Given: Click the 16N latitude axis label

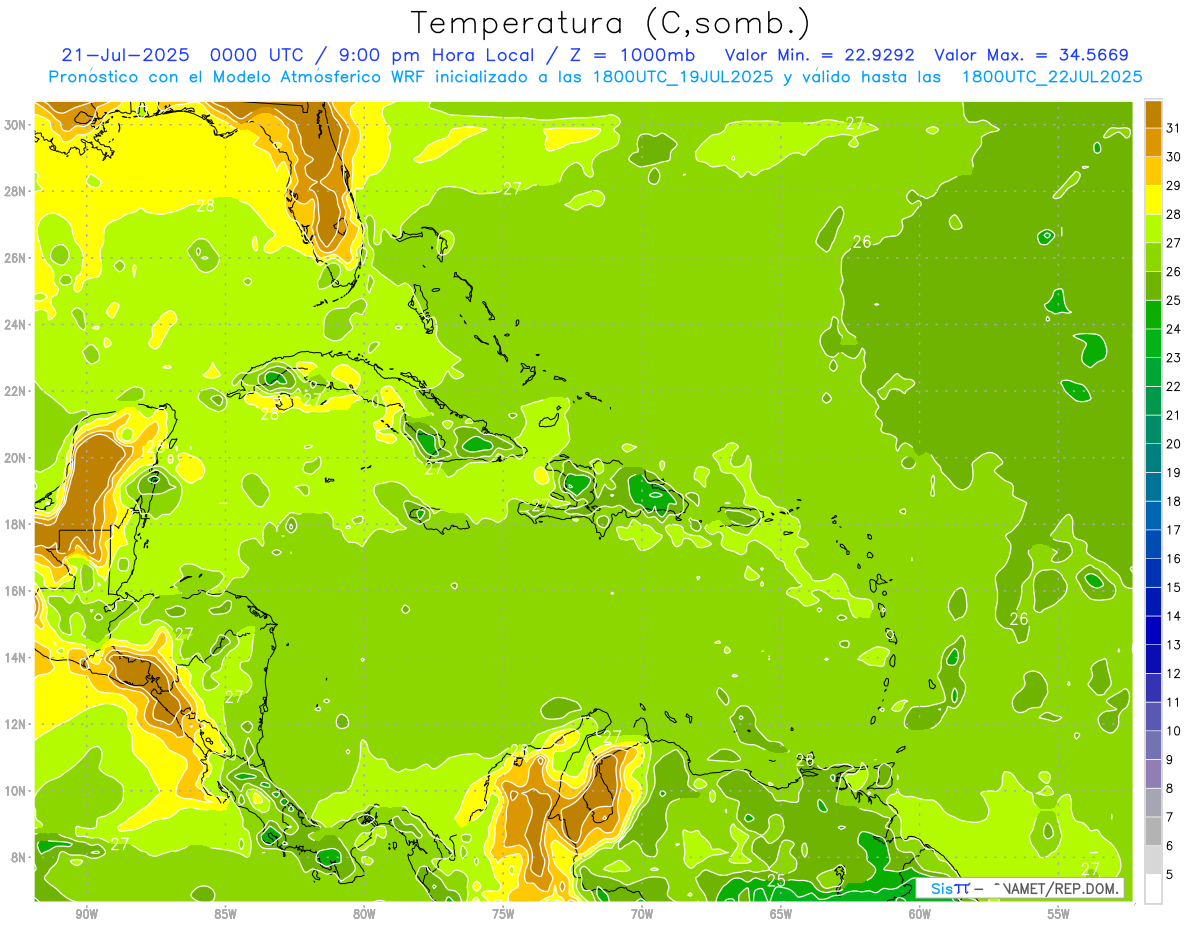Looking at the screenshot, I should [16, 591].
